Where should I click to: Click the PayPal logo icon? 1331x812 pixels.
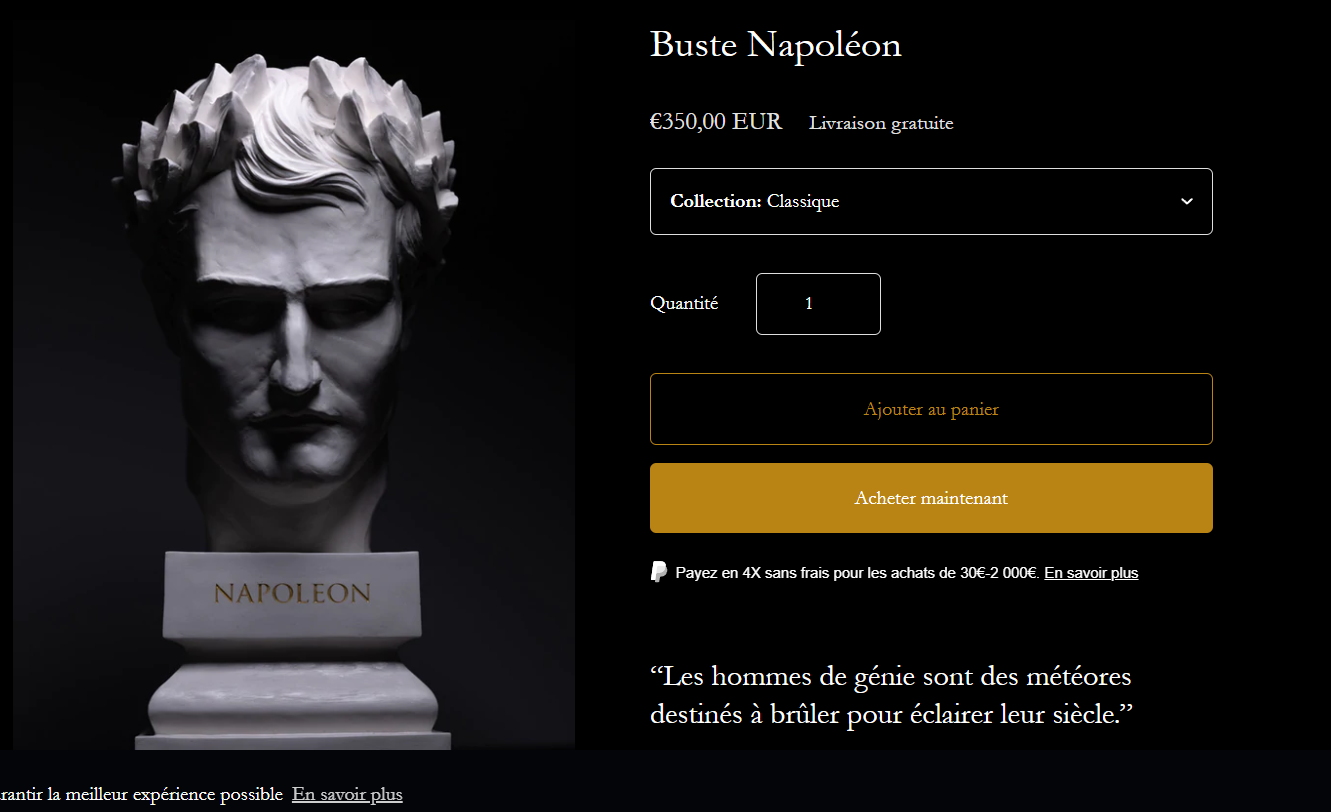659,572
